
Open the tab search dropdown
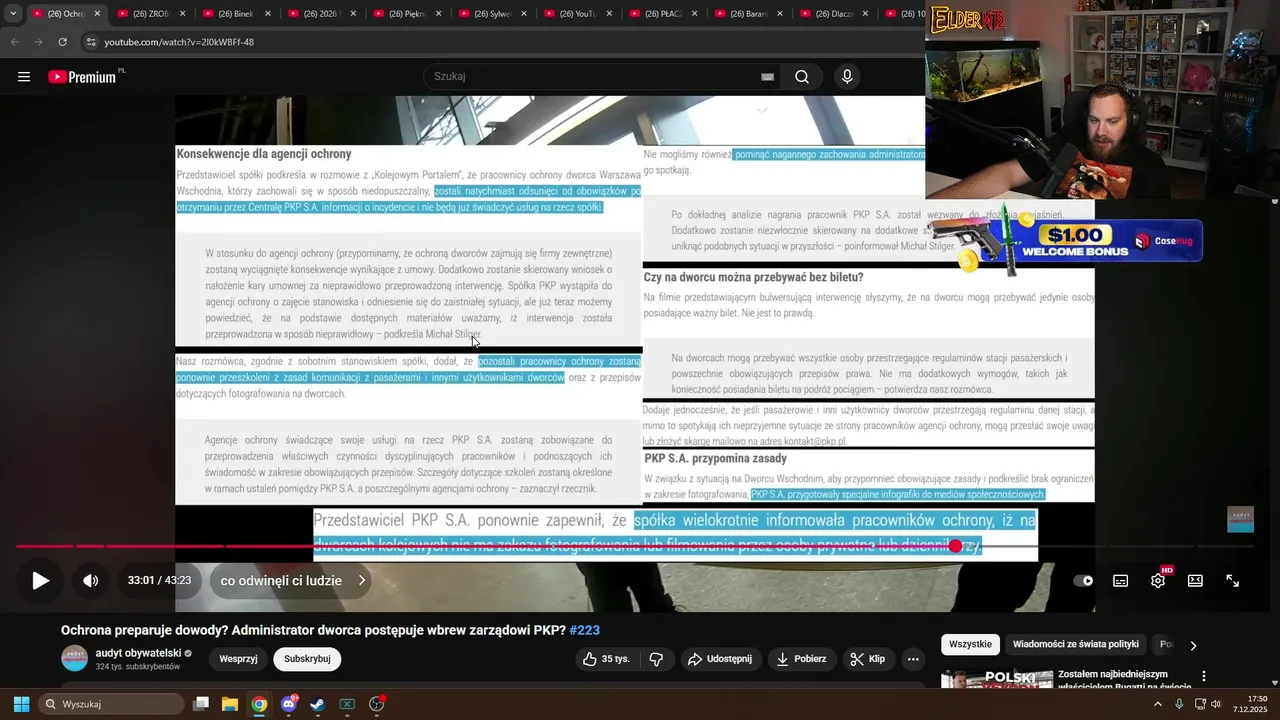(13, 14)
